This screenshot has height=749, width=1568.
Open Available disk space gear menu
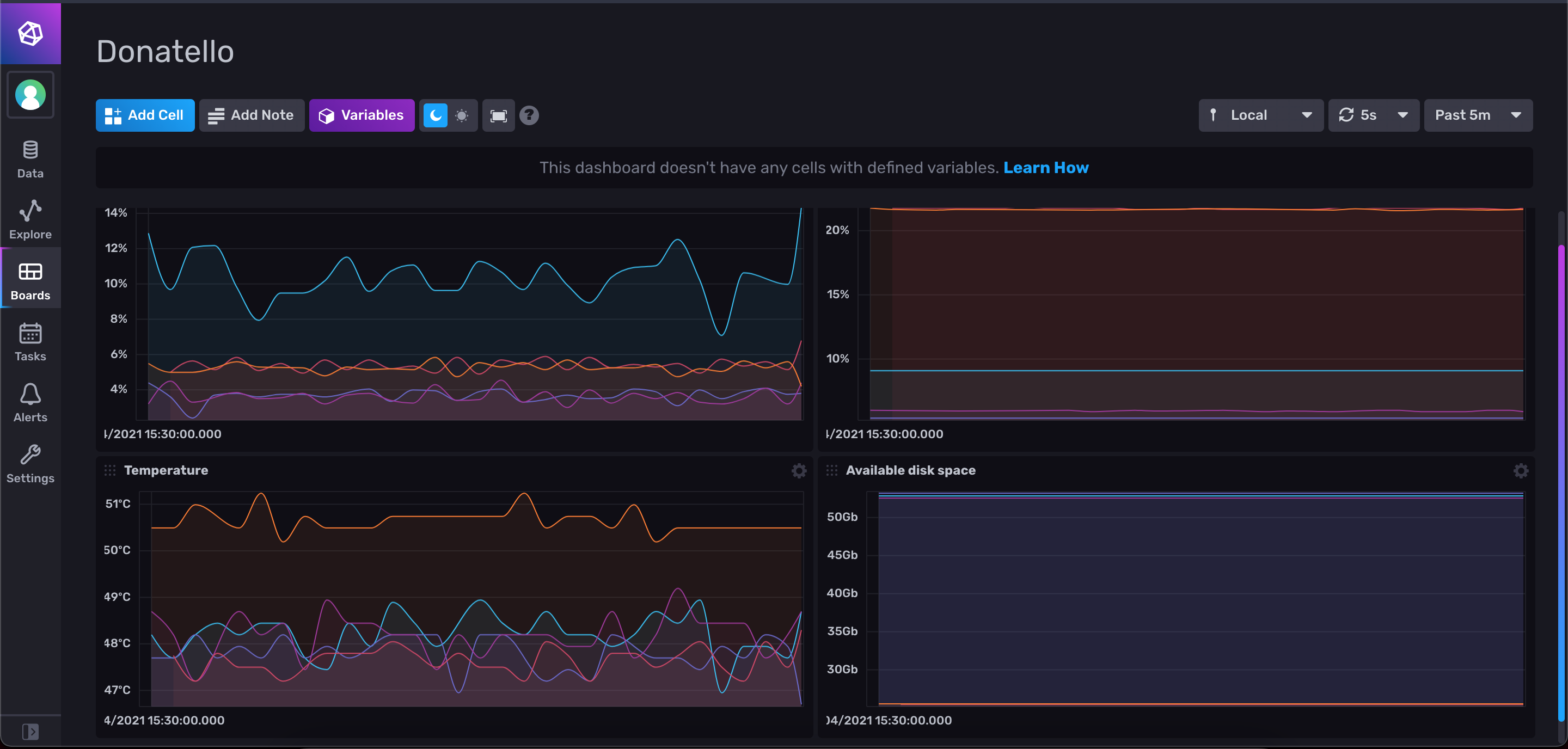[1520, 470]
